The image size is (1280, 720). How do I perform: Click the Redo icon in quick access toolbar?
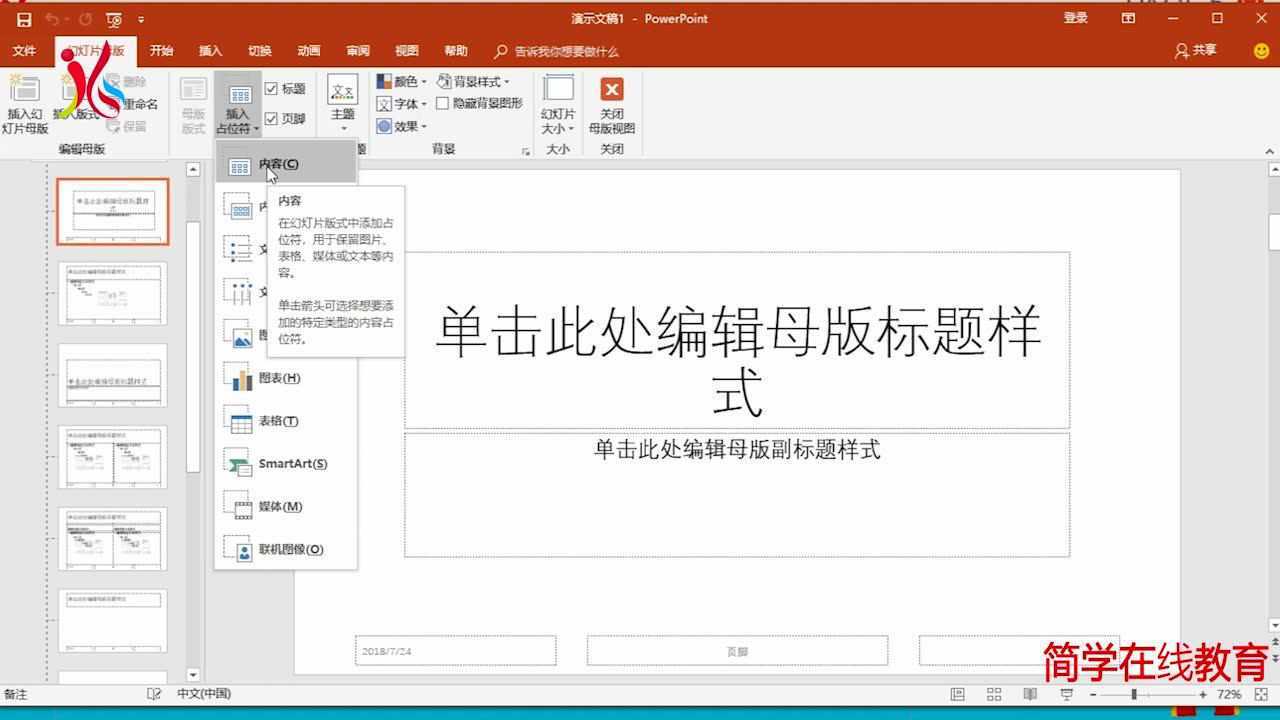[x=86, y=19]
